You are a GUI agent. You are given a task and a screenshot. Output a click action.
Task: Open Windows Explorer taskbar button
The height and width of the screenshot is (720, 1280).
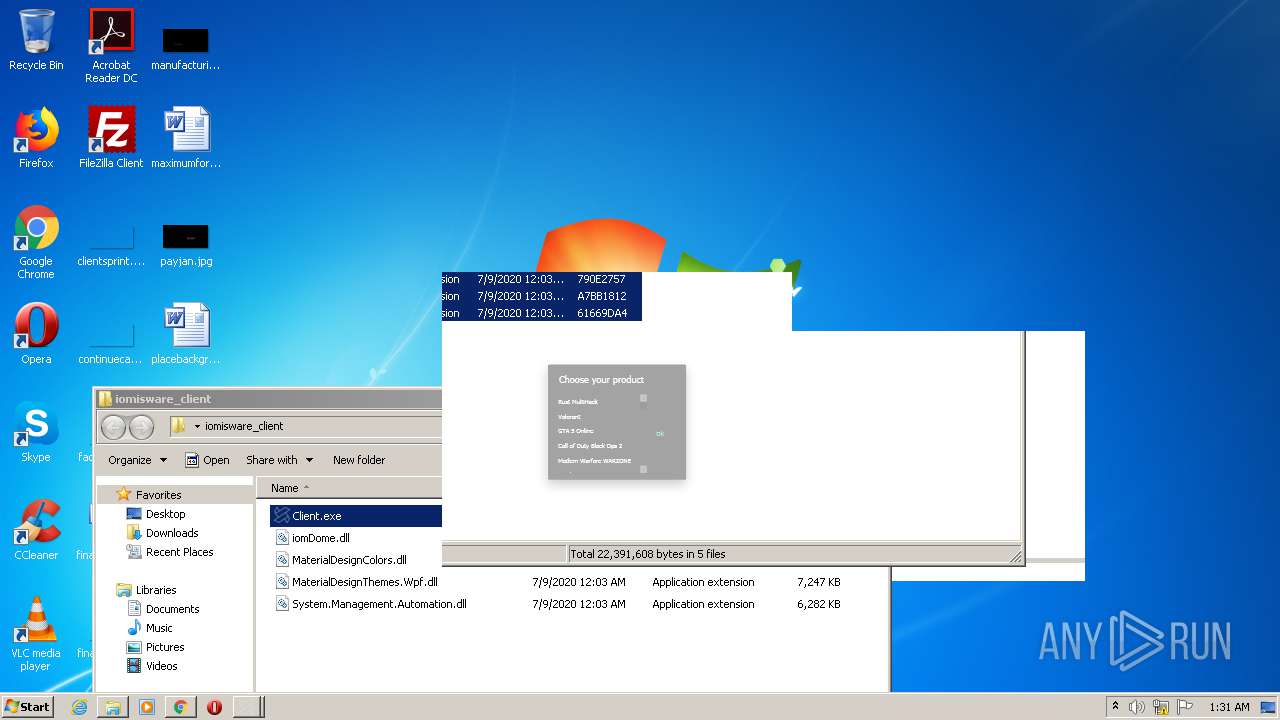(113, 707)
